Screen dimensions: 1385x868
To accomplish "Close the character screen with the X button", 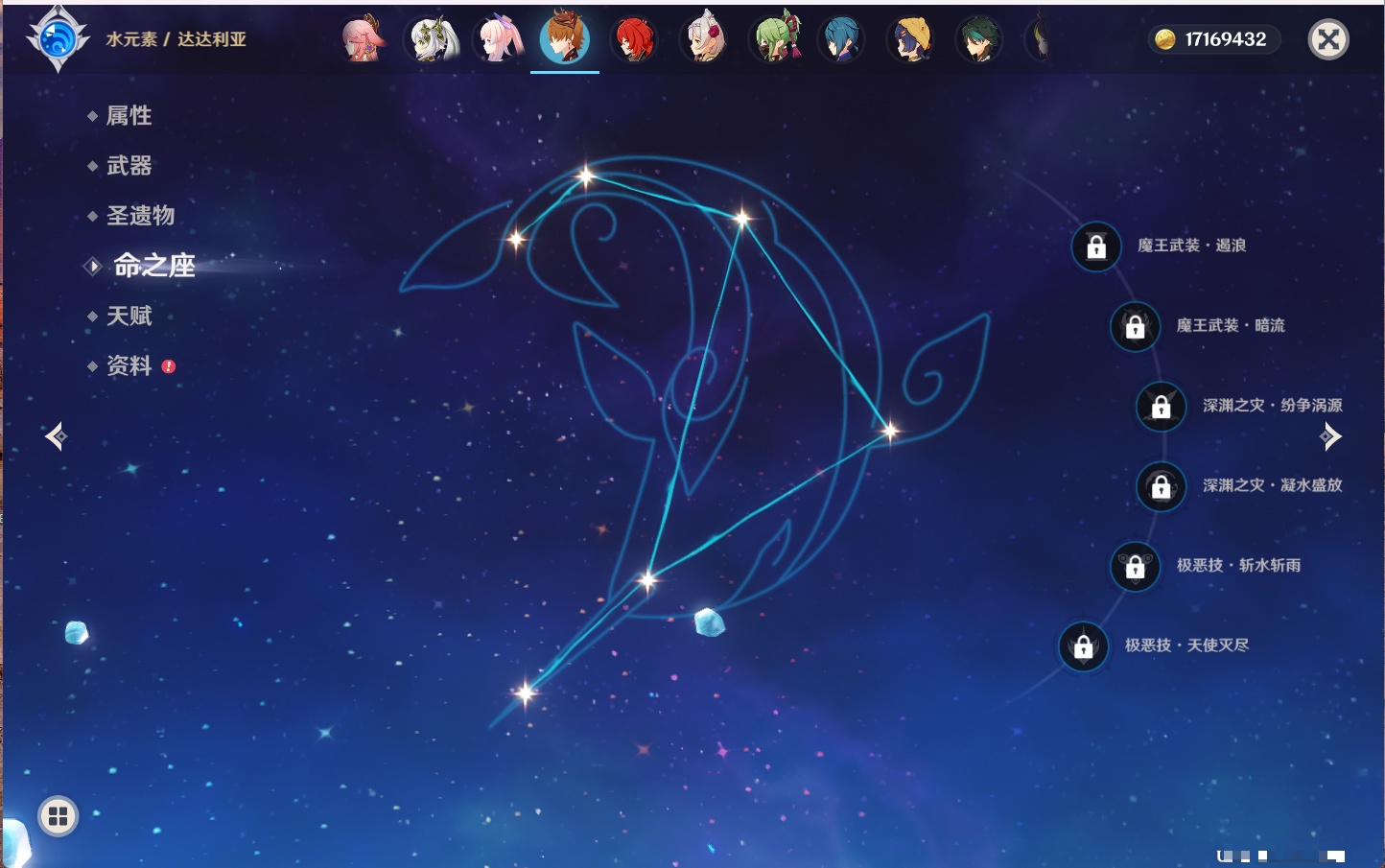I will [1328, 39].
